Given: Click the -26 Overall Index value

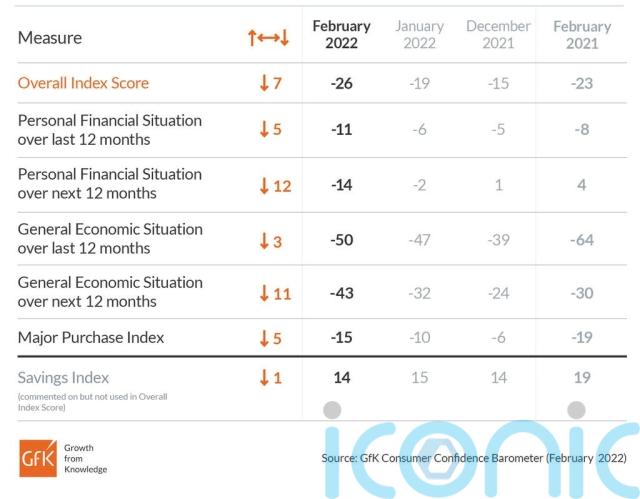Looking at the screenshot, I should click(342, 83).
